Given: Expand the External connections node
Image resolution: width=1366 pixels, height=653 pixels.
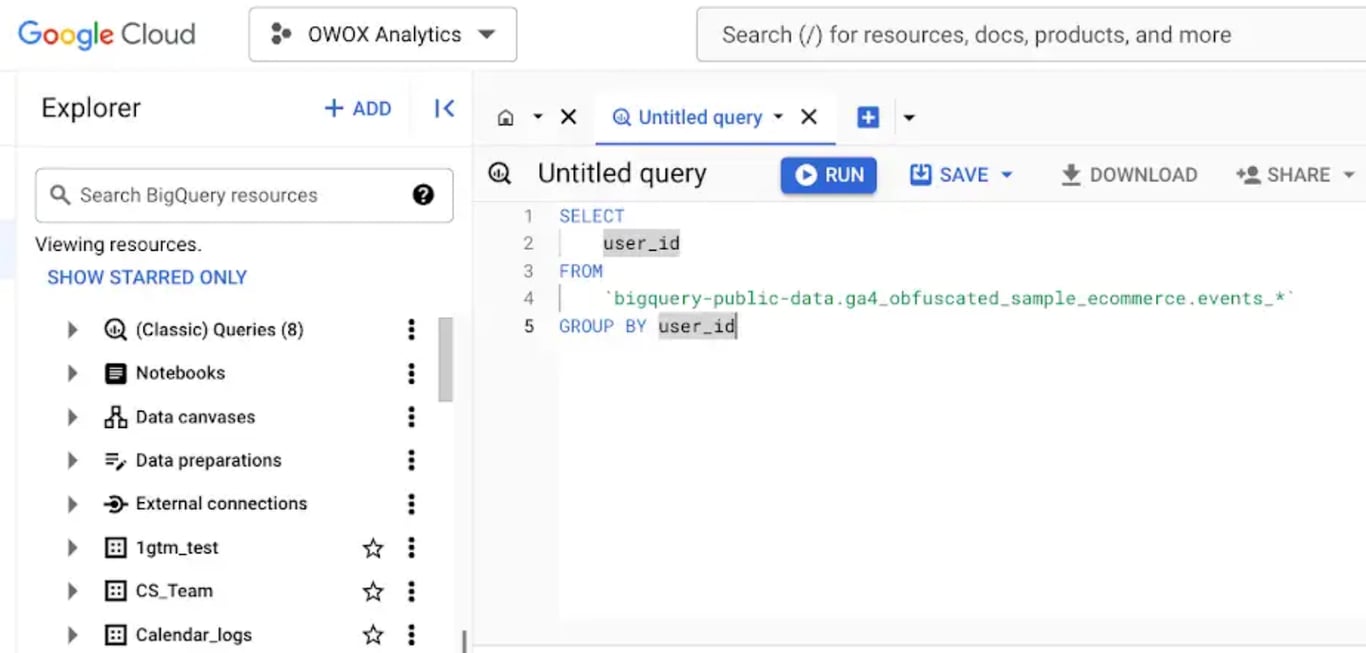Looking at the screenshot, I should coord(72,504).
